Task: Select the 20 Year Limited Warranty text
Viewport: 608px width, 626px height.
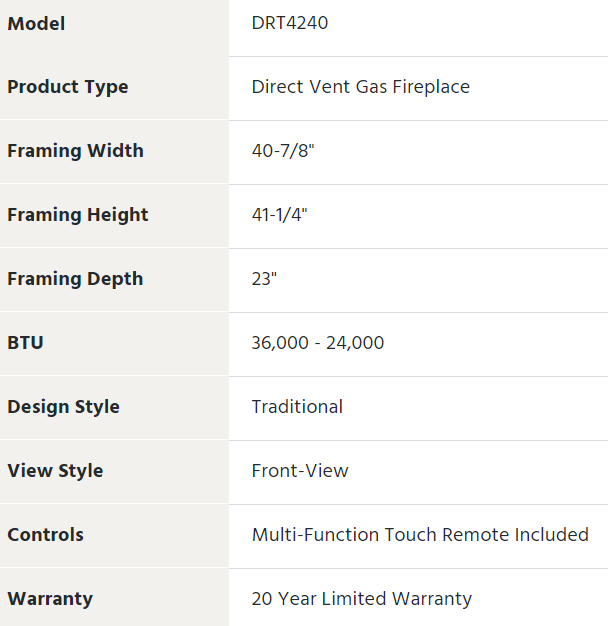Action: tap(362, 599)
